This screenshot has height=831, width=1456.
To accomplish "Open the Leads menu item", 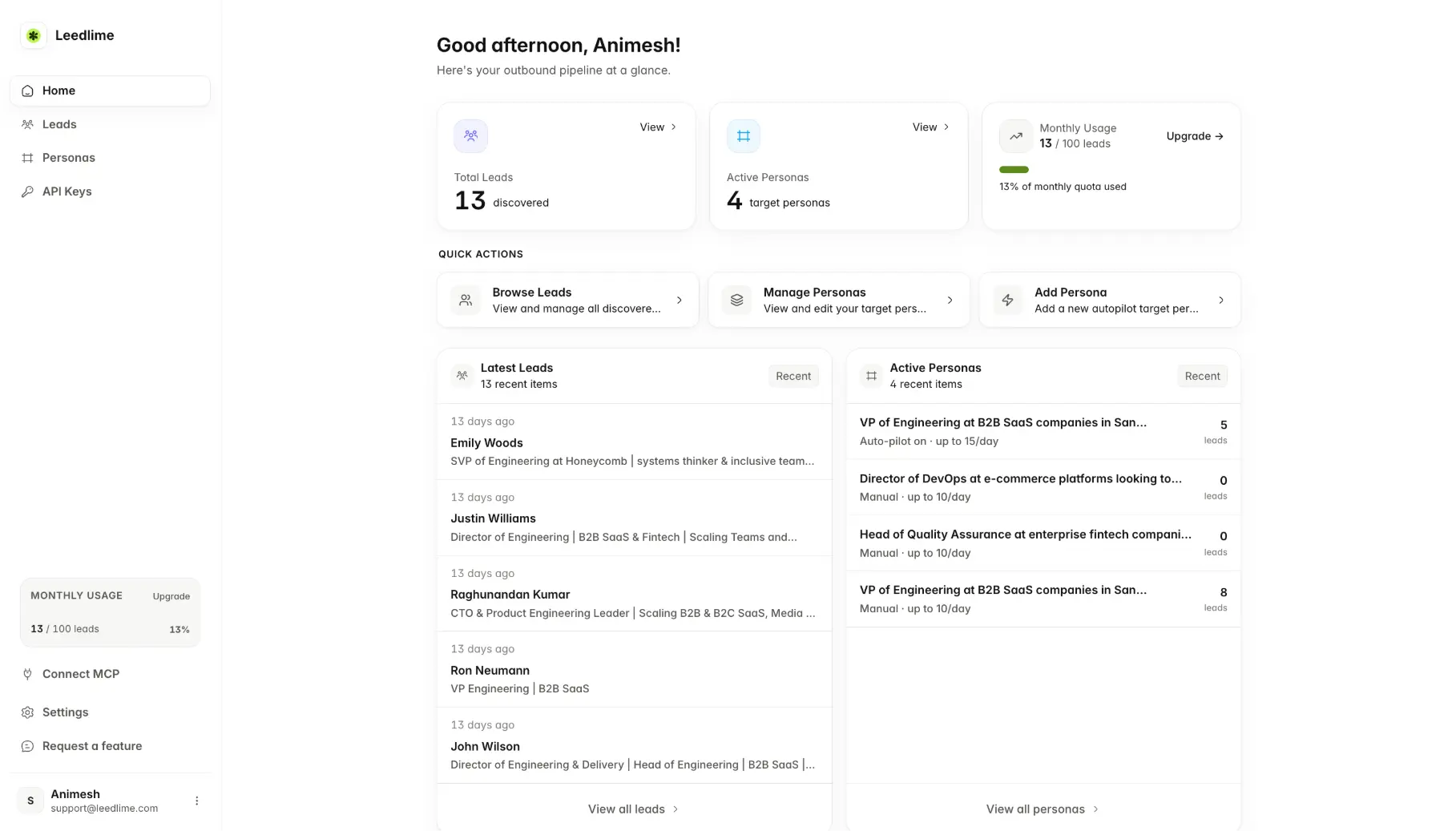I will coord(110,124).
